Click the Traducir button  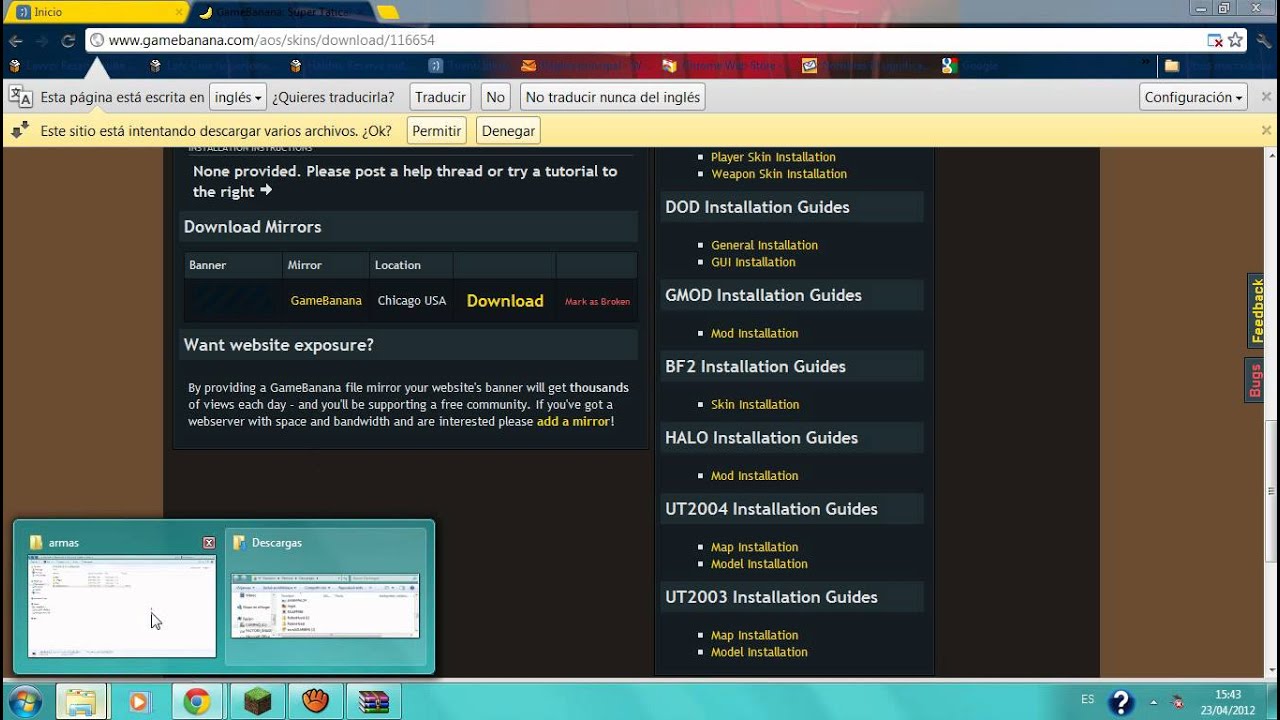pyautogui.click(x=440, y=97)
